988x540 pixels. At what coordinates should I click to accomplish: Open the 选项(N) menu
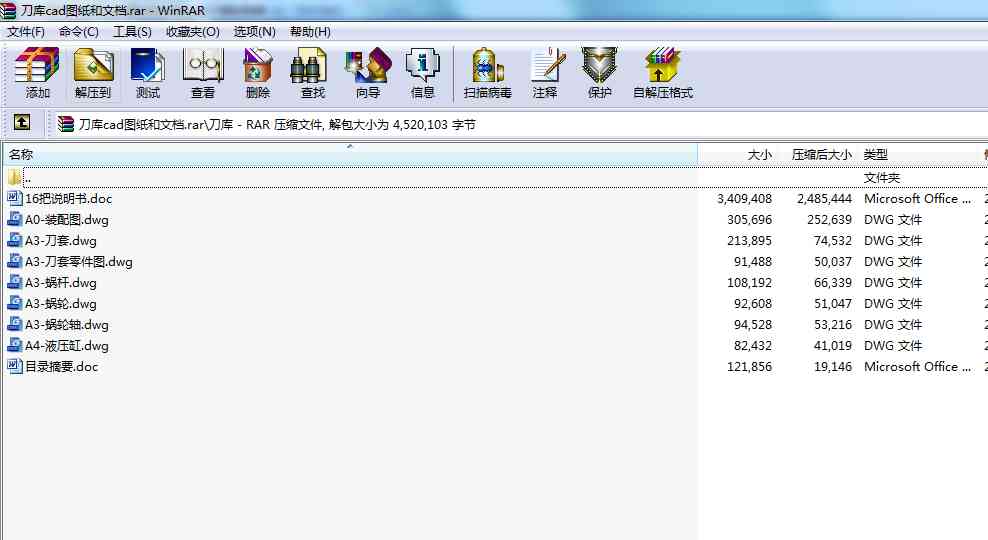(x=254, y=31)
